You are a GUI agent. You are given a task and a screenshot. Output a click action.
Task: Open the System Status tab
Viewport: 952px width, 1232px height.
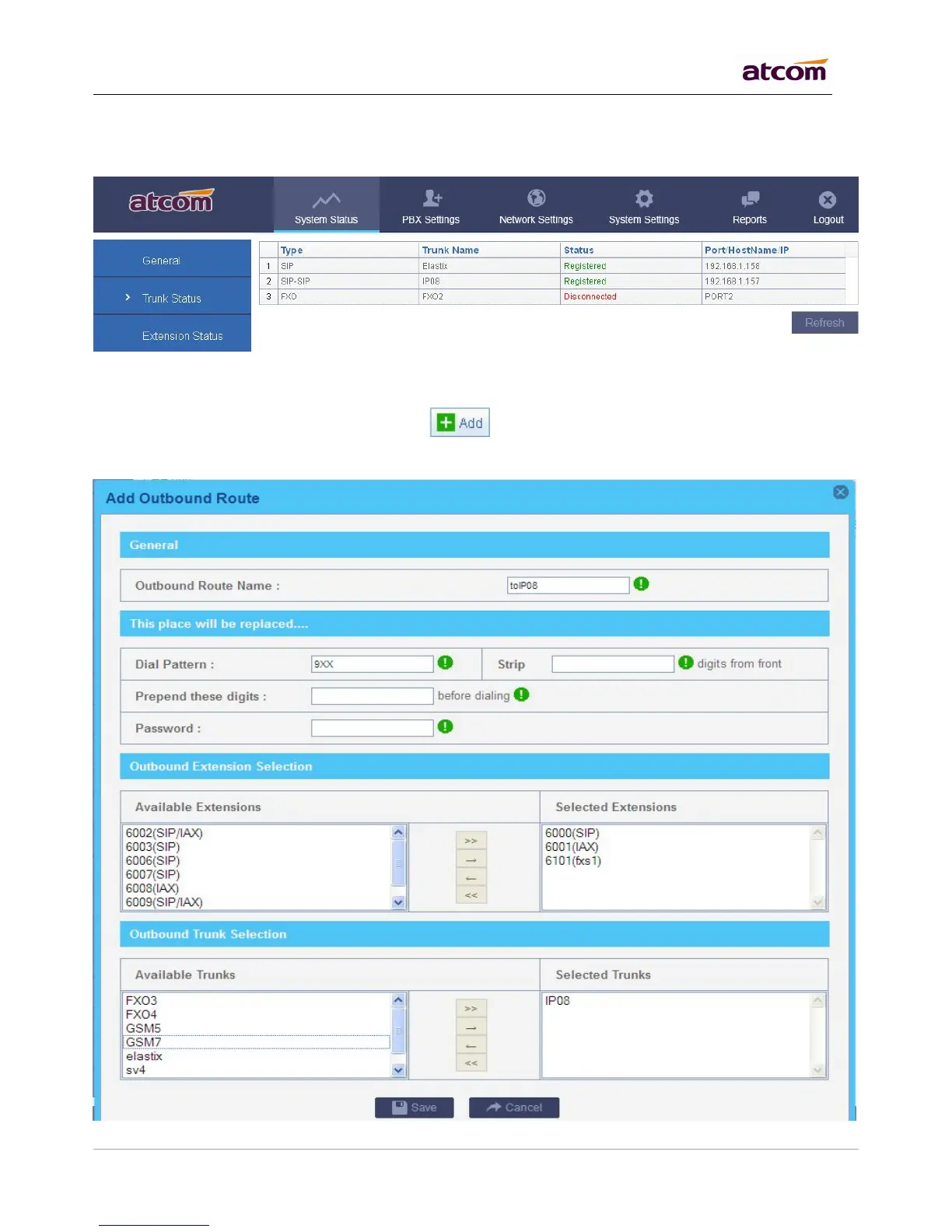(x=326, y=205)
